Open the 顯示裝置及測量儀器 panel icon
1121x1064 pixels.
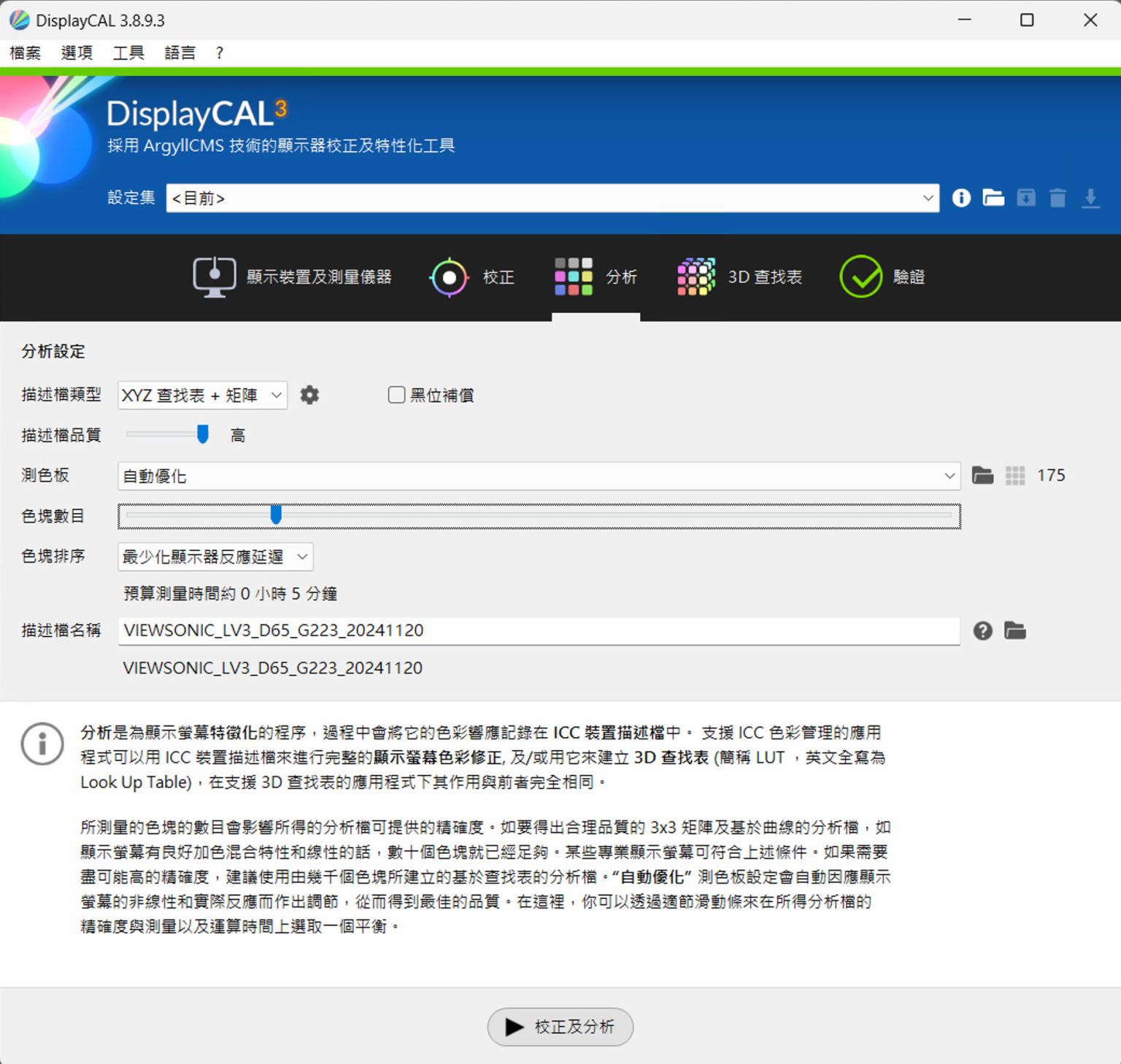pyautogui.click(x=213, y=277)
